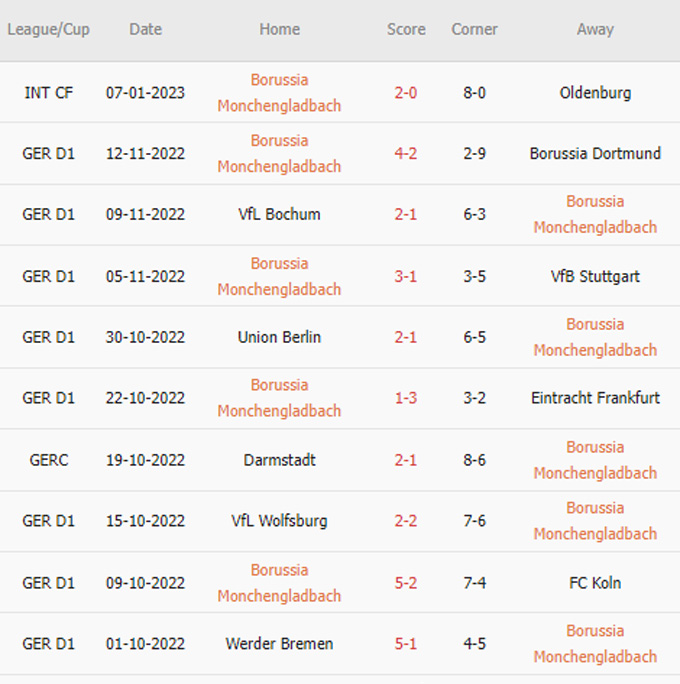
Task: Open the 4-2 score against Borussia Dortmund
Action: tap(405, 154)
